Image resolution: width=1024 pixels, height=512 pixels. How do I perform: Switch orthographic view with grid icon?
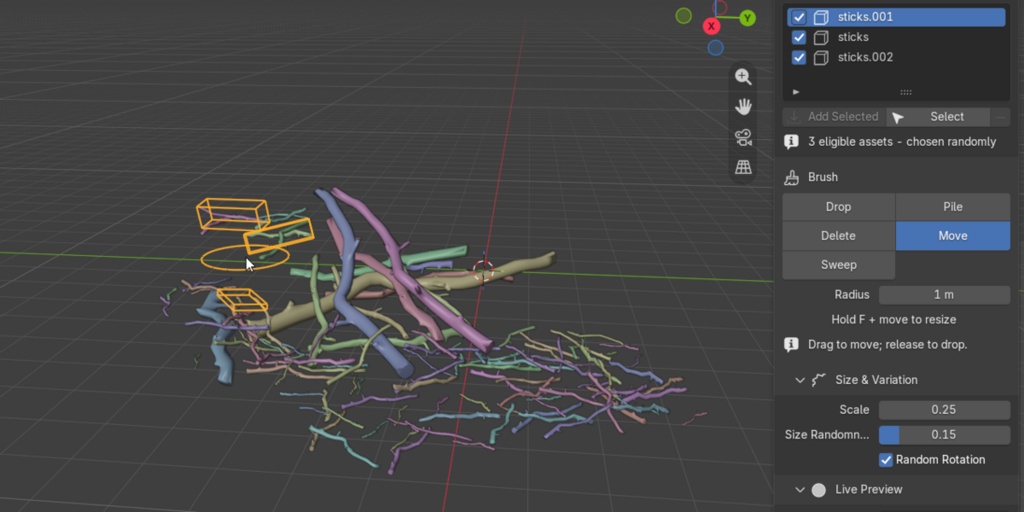tap(743, 167)
